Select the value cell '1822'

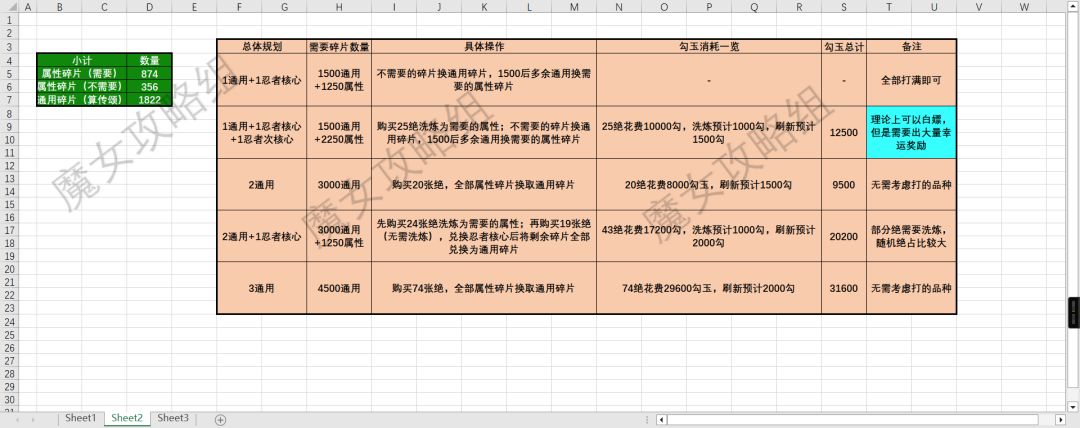[x=149, y=100]
